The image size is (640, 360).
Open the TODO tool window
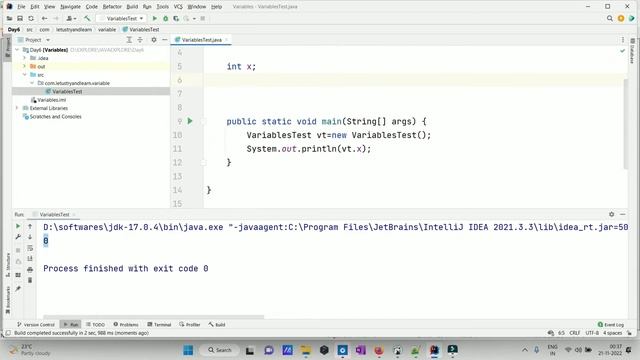click(x=95, y=324)
